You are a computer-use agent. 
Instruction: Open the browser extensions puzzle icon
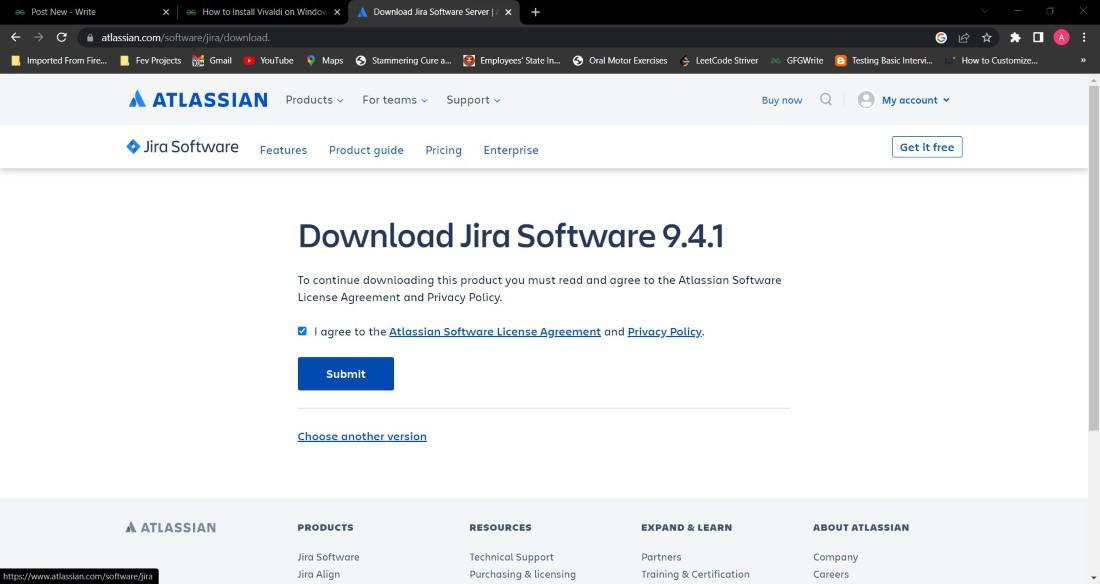point(1013,37)
